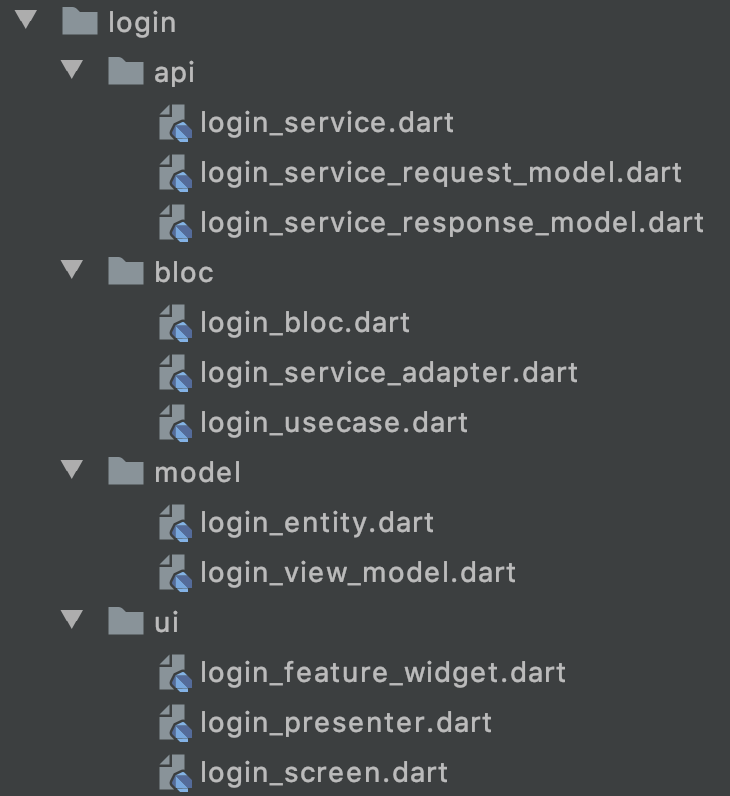The width and height of the screenshot is (730, 796).
Task: Select login_service_response_model.dart file
Action: tap(452, 223)
